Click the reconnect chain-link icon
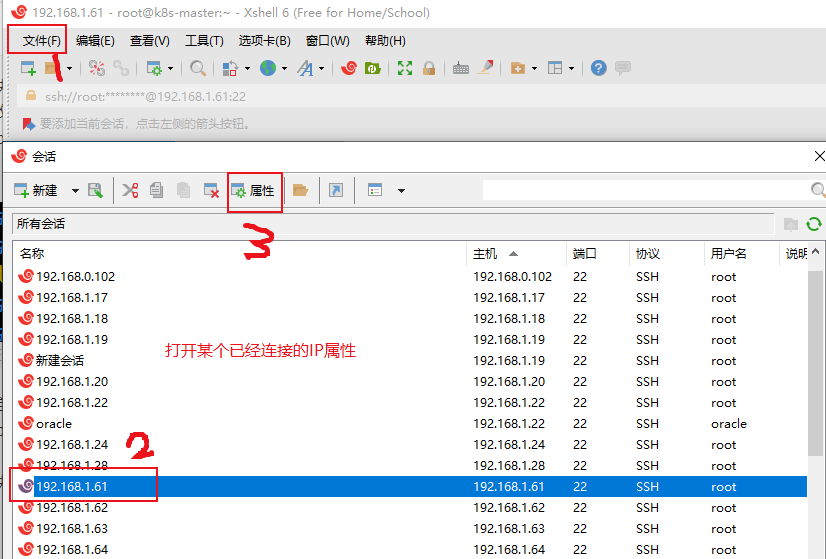The image size is (826, 559). [121, 68]
